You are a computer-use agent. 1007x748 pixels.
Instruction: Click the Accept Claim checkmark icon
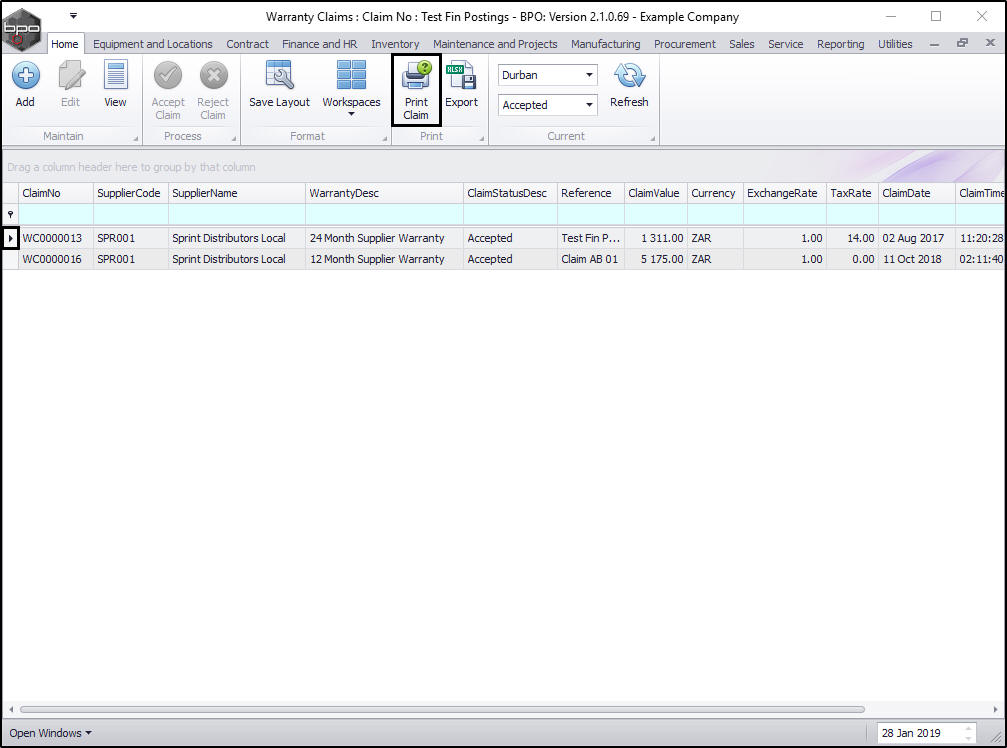pyautogui.click(x=168, y=76)
